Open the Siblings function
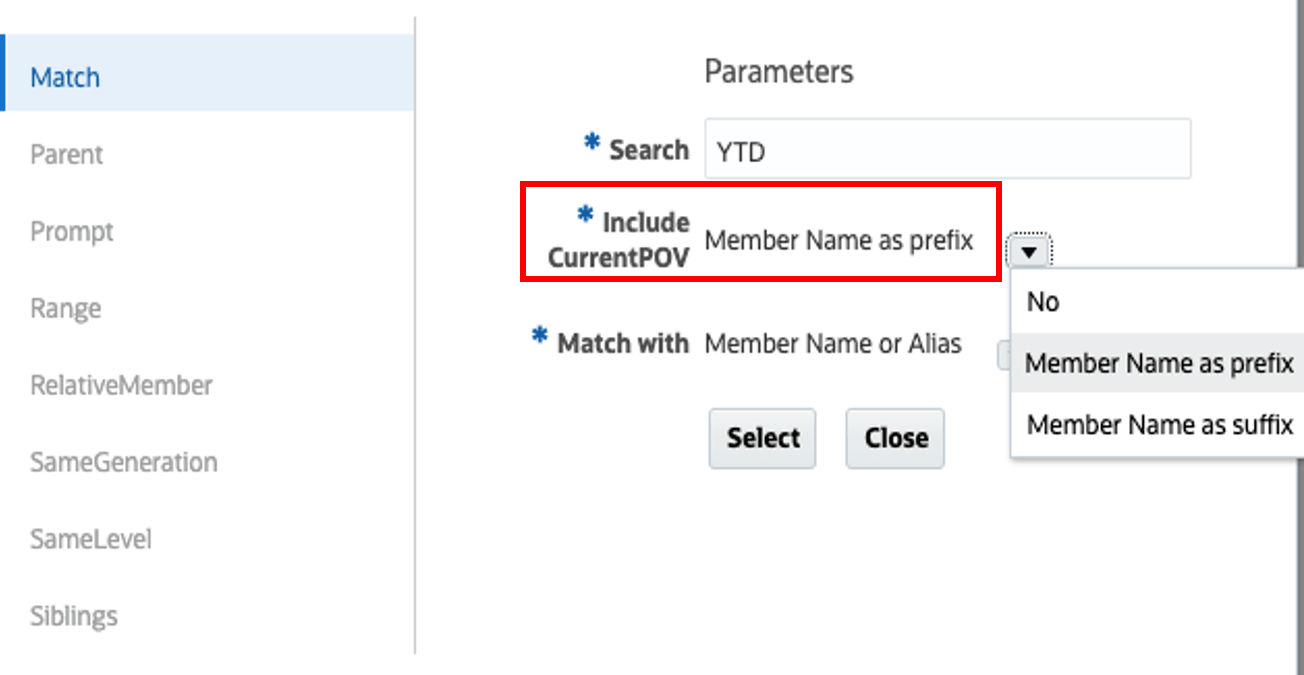The height and width of the screenshot is (675, 1304). [73, 615]
